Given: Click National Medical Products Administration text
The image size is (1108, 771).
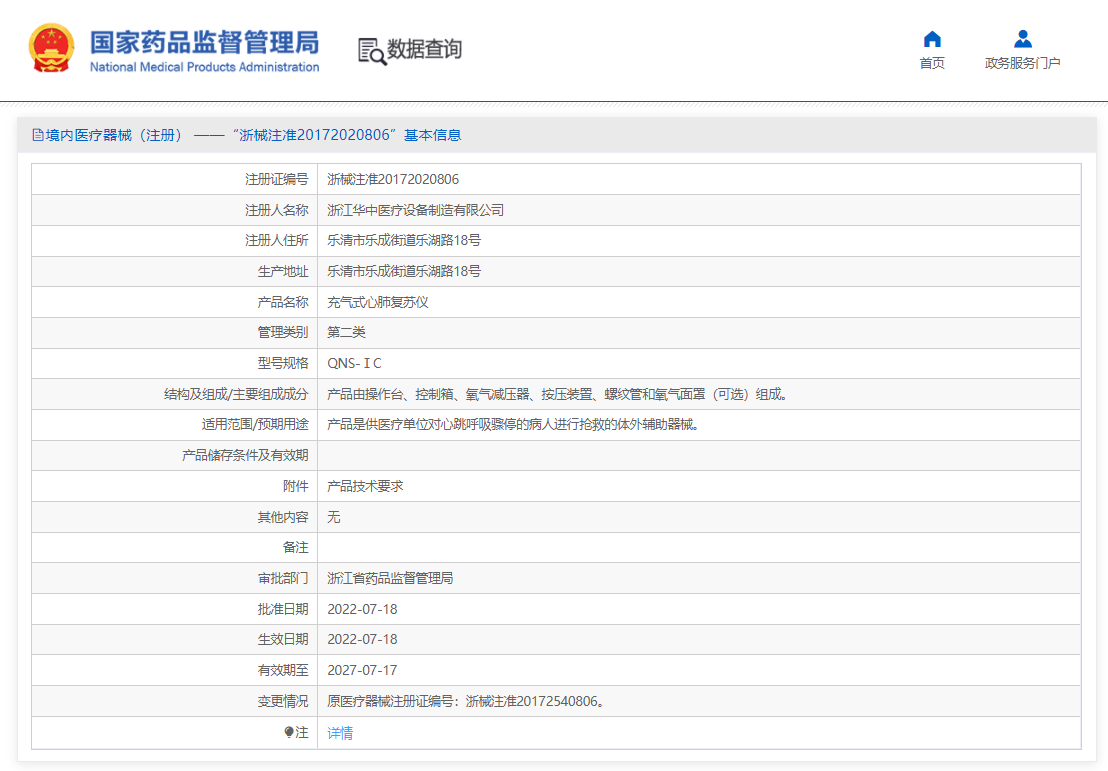Looking at the screenshot, I should pyautogui.click(x=204, y=67).
